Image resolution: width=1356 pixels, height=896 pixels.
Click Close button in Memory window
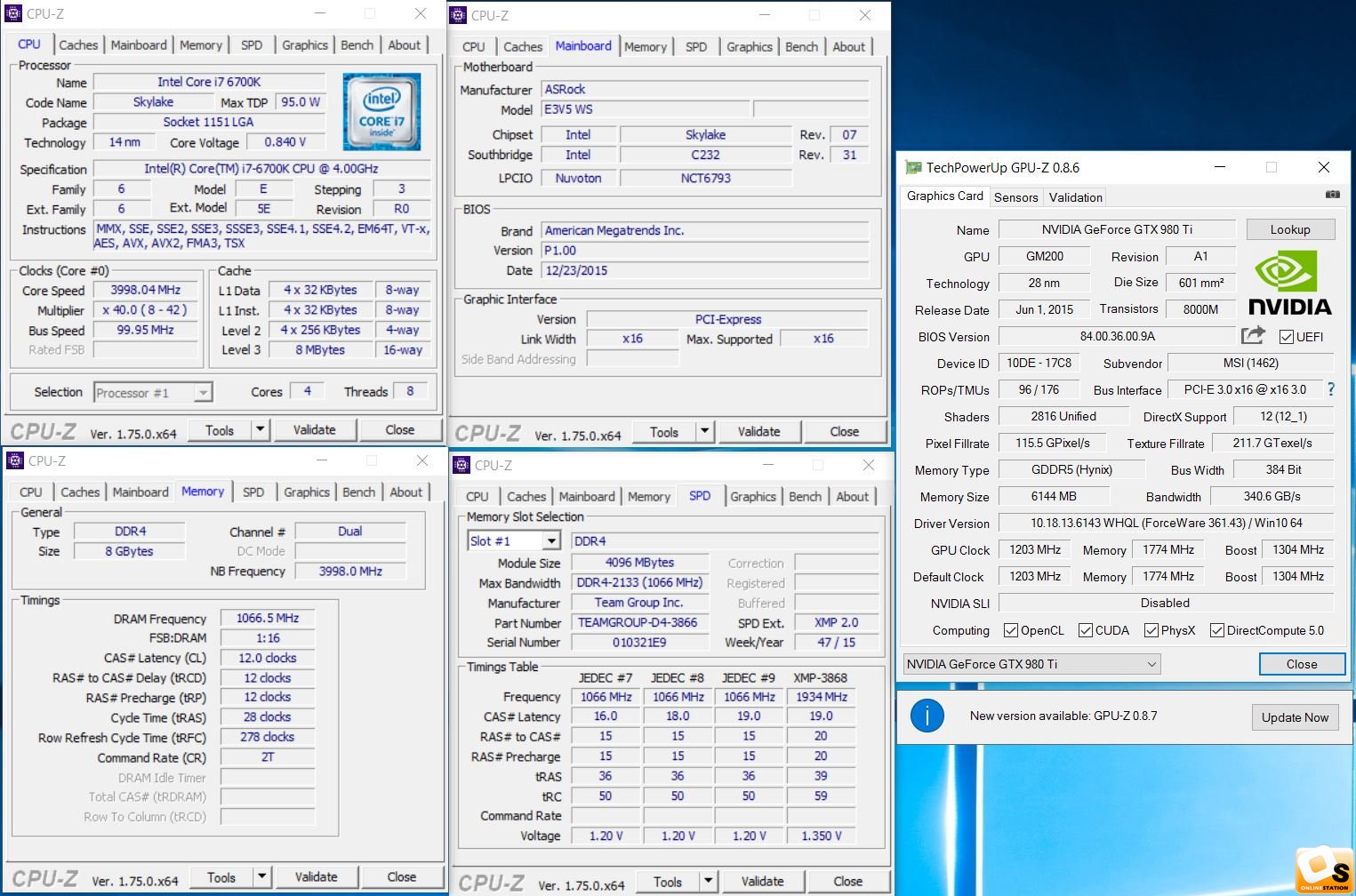click(x=402, y=876)
